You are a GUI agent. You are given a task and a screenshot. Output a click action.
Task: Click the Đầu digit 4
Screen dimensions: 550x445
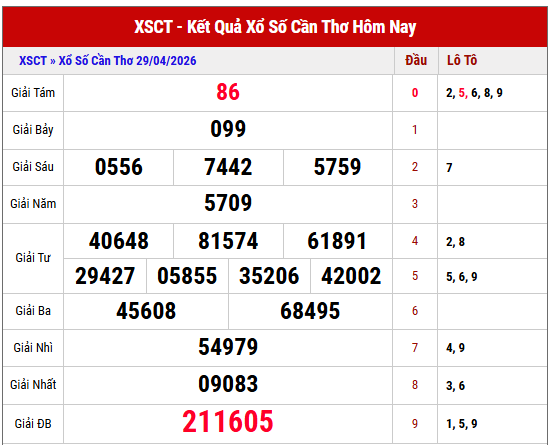[415, 241]
